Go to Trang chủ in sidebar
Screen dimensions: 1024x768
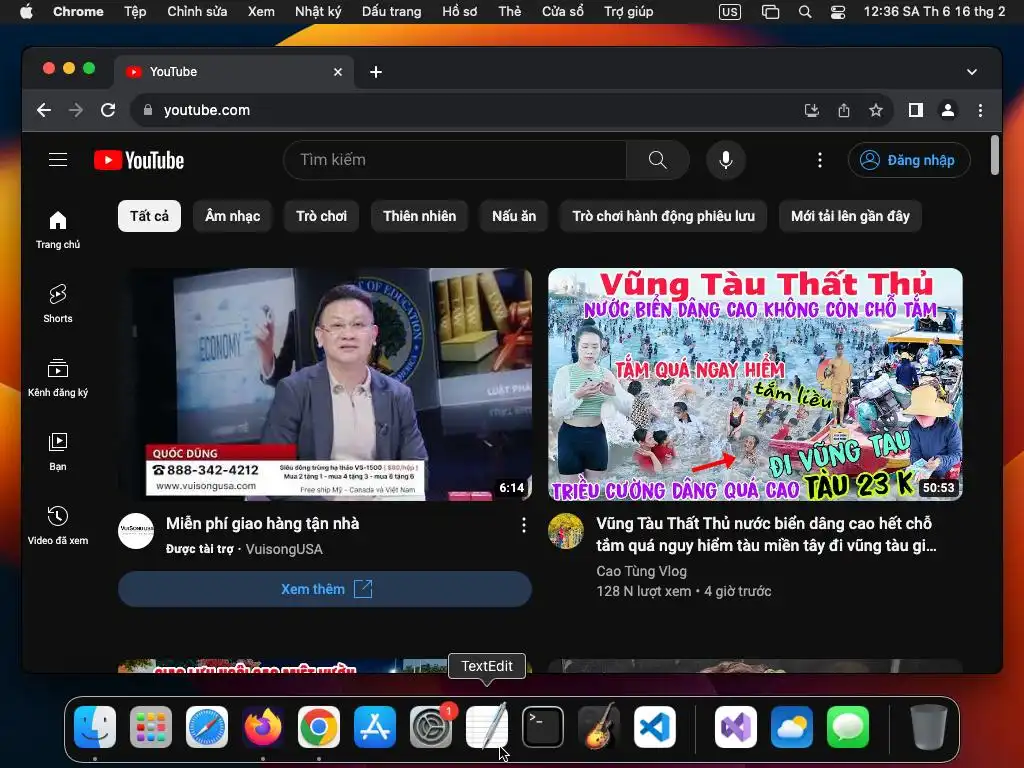[x=58, y=229]
